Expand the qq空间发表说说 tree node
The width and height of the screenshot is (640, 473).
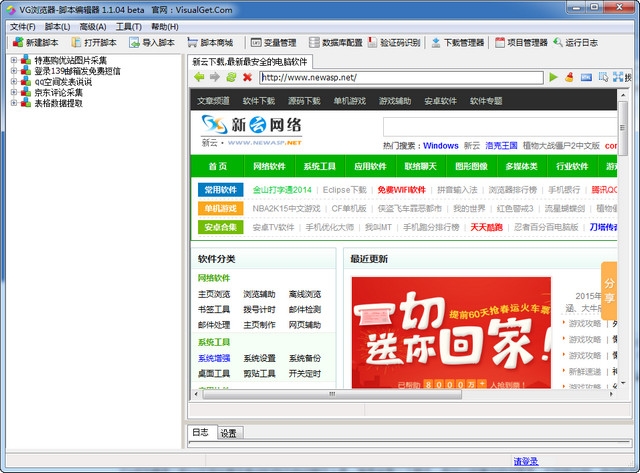[14, 81]
